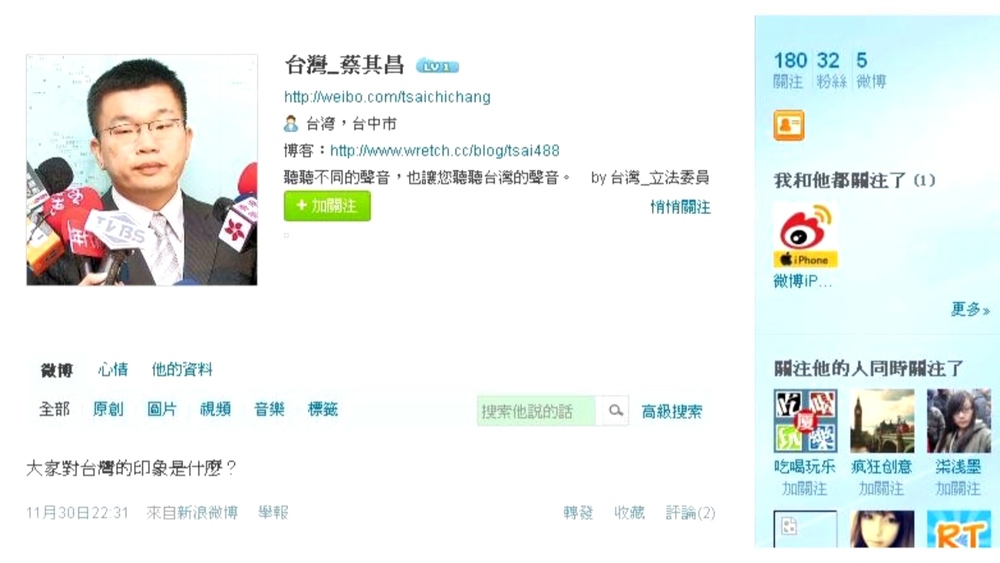Screen dimensions: 1000x563
Task: Open the Weibo iPhone client icon
Action: (805, 235)
